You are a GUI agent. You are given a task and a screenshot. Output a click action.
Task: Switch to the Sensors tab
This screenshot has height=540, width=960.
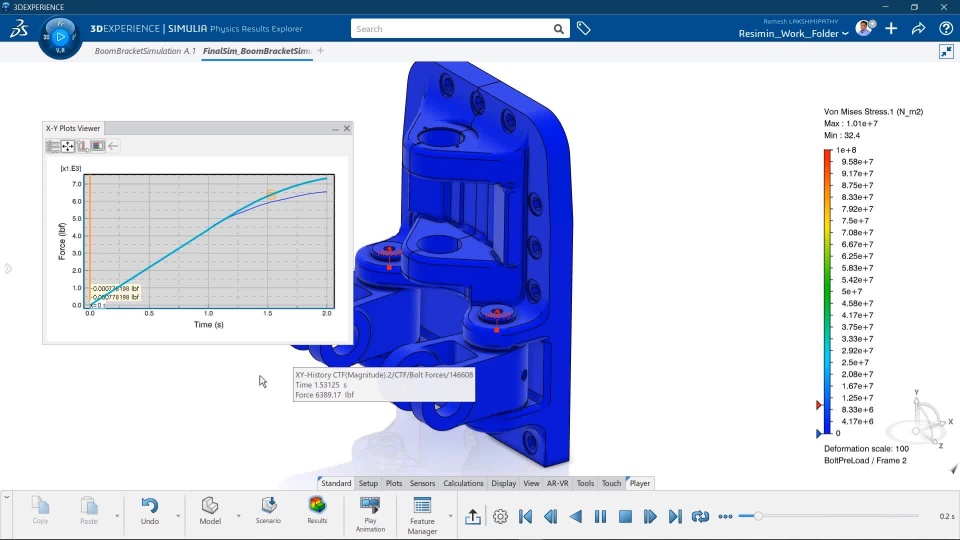pos(422,483)
